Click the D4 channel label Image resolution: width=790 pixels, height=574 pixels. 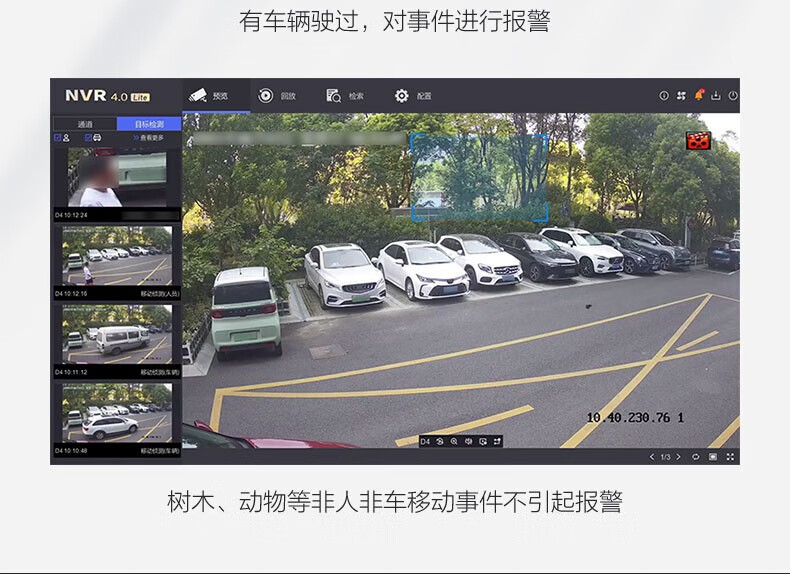(x=425, y=441)
